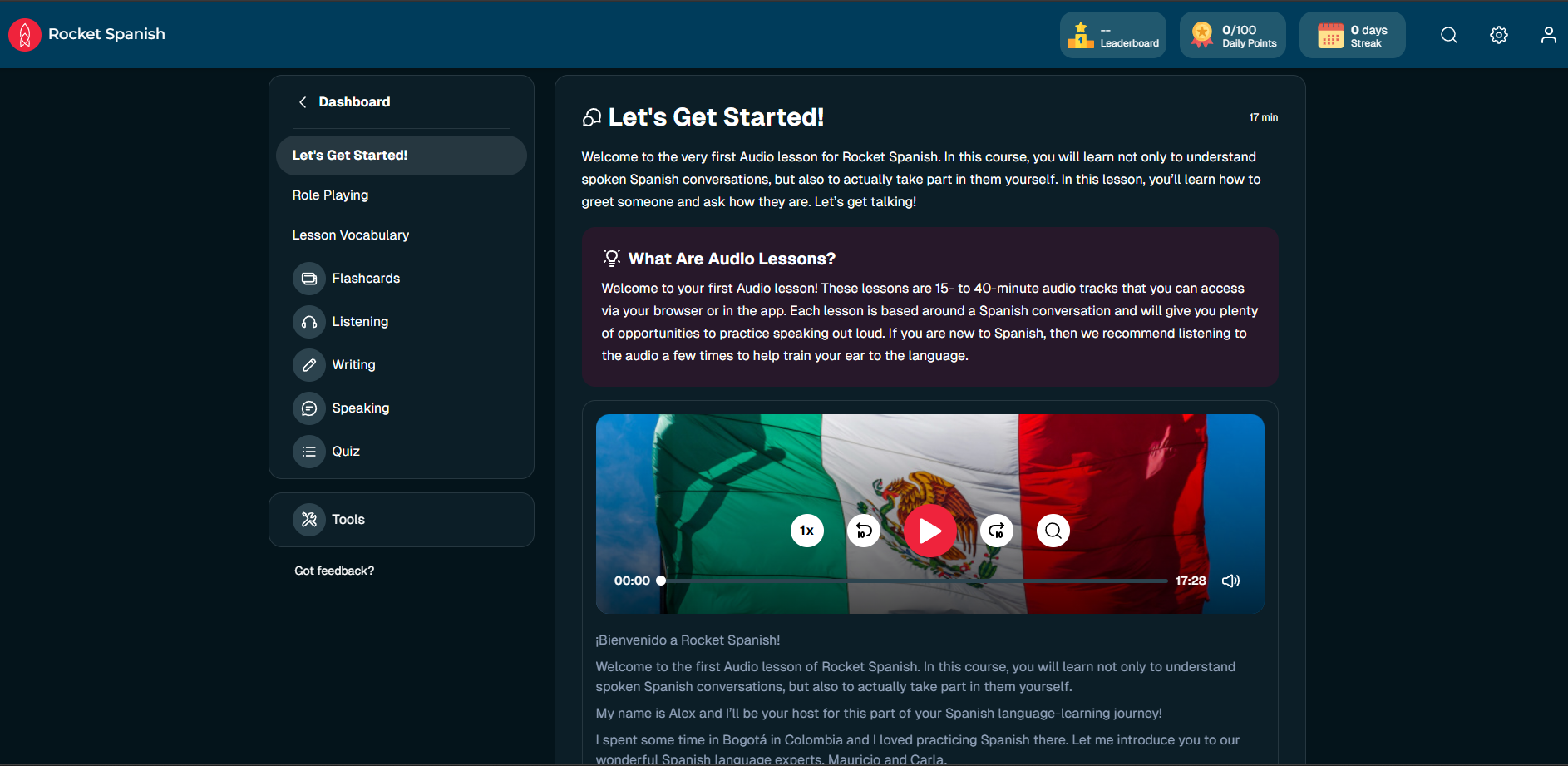Click the ¡Bienvenido a Rocket Spanish! line

pos(688,640)
